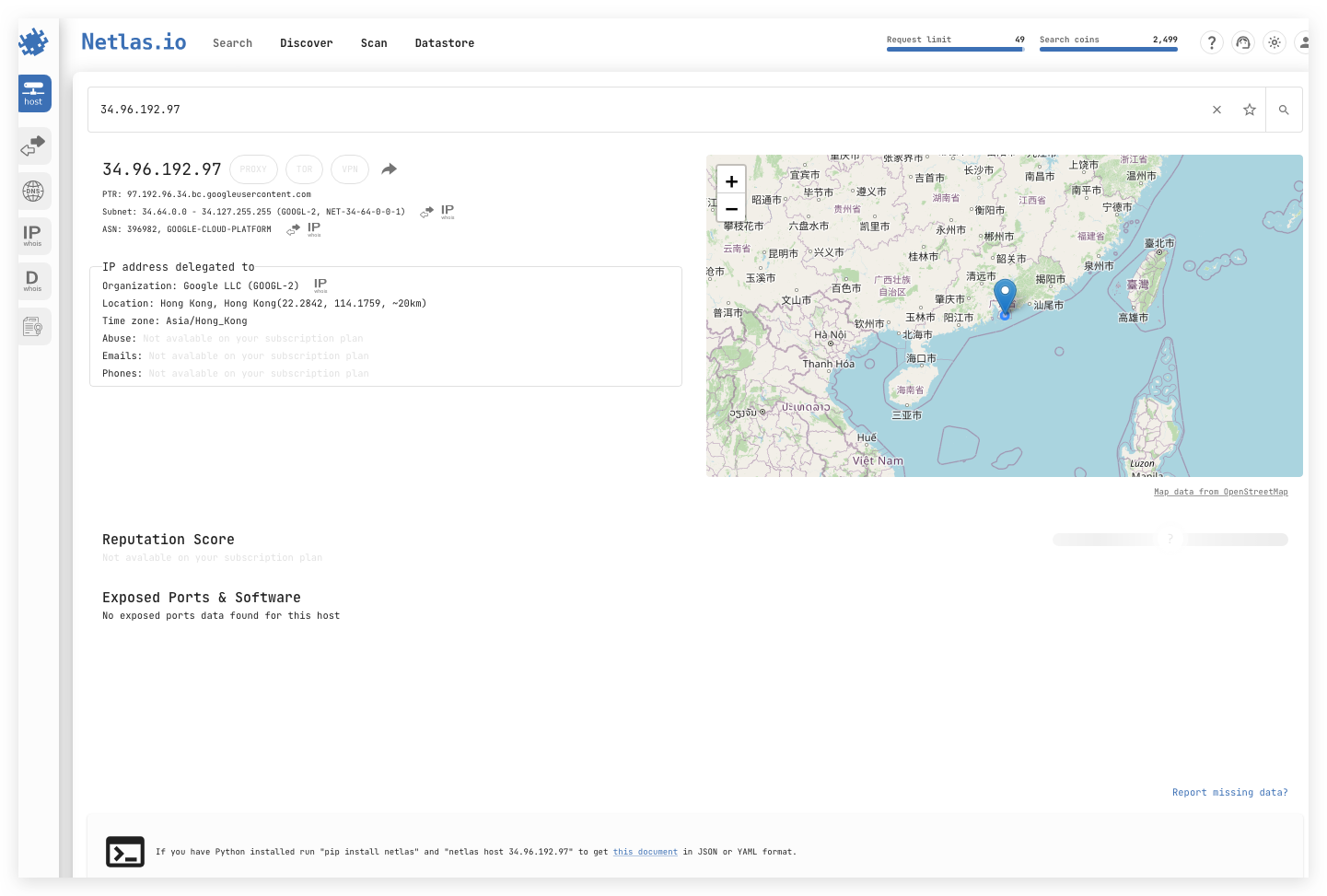The width and height of the screenshot is (1327, 896).
Task: Zoom in on the map
Action: [x=731, y=181]
